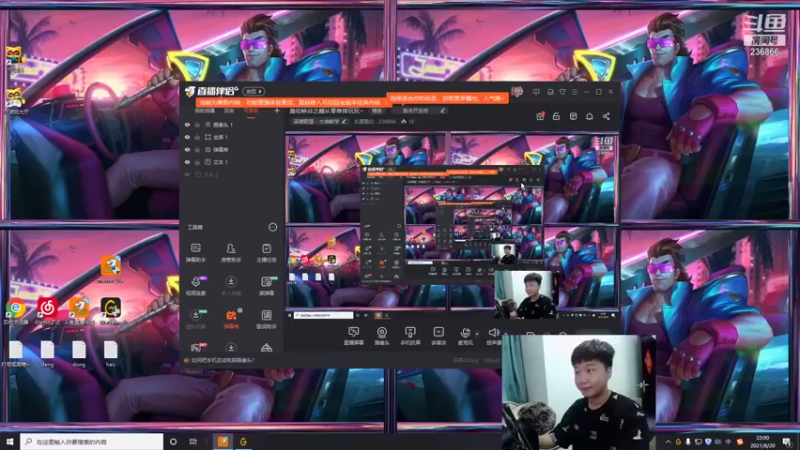Select 摄像头 1 source row
The image size is (800, 450).
point(233,124)
